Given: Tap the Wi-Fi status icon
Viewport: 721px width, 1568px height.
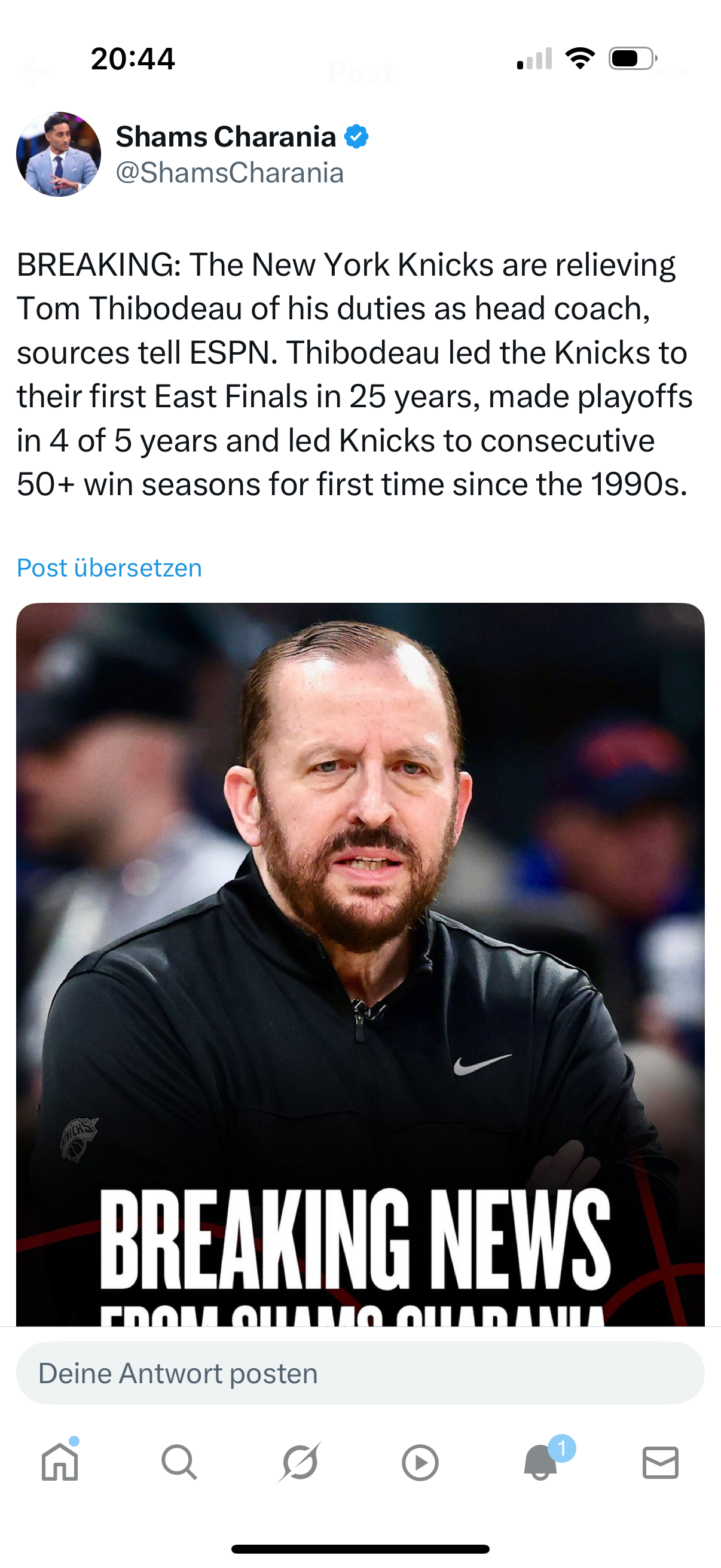Looking at the screenshot, I should [580, 59].
